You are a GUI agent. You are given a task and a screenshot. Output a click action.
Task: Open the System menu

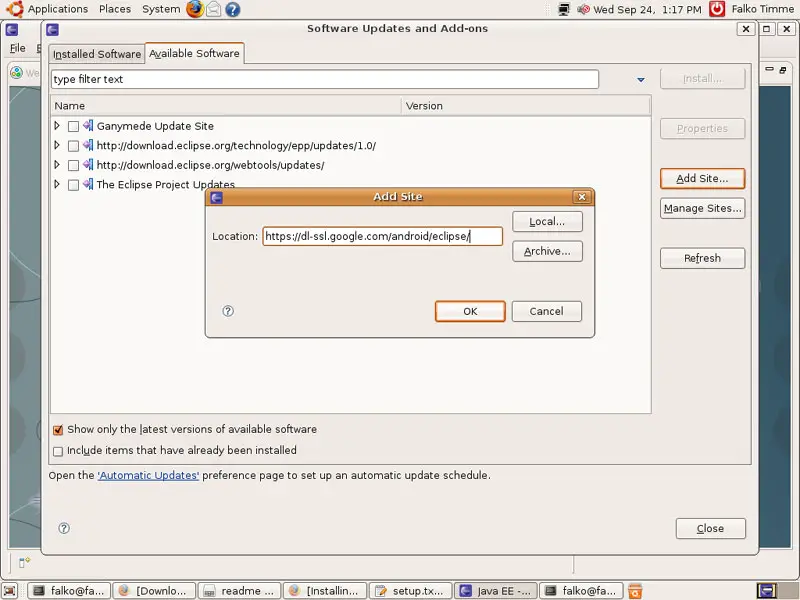(161, 9)
